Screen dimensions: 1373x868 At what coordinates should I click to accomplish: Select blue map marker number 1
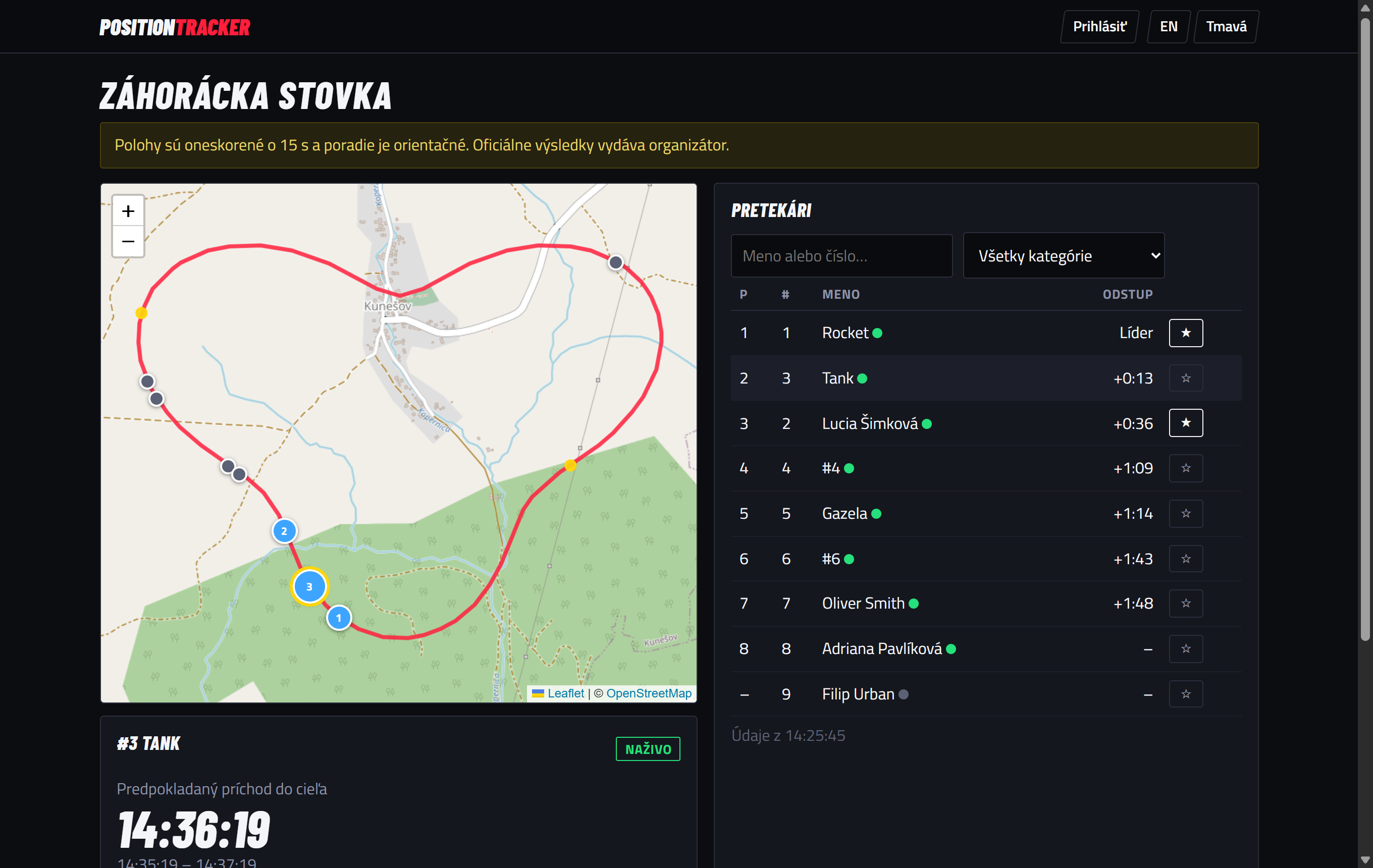[x=339, y=618]
